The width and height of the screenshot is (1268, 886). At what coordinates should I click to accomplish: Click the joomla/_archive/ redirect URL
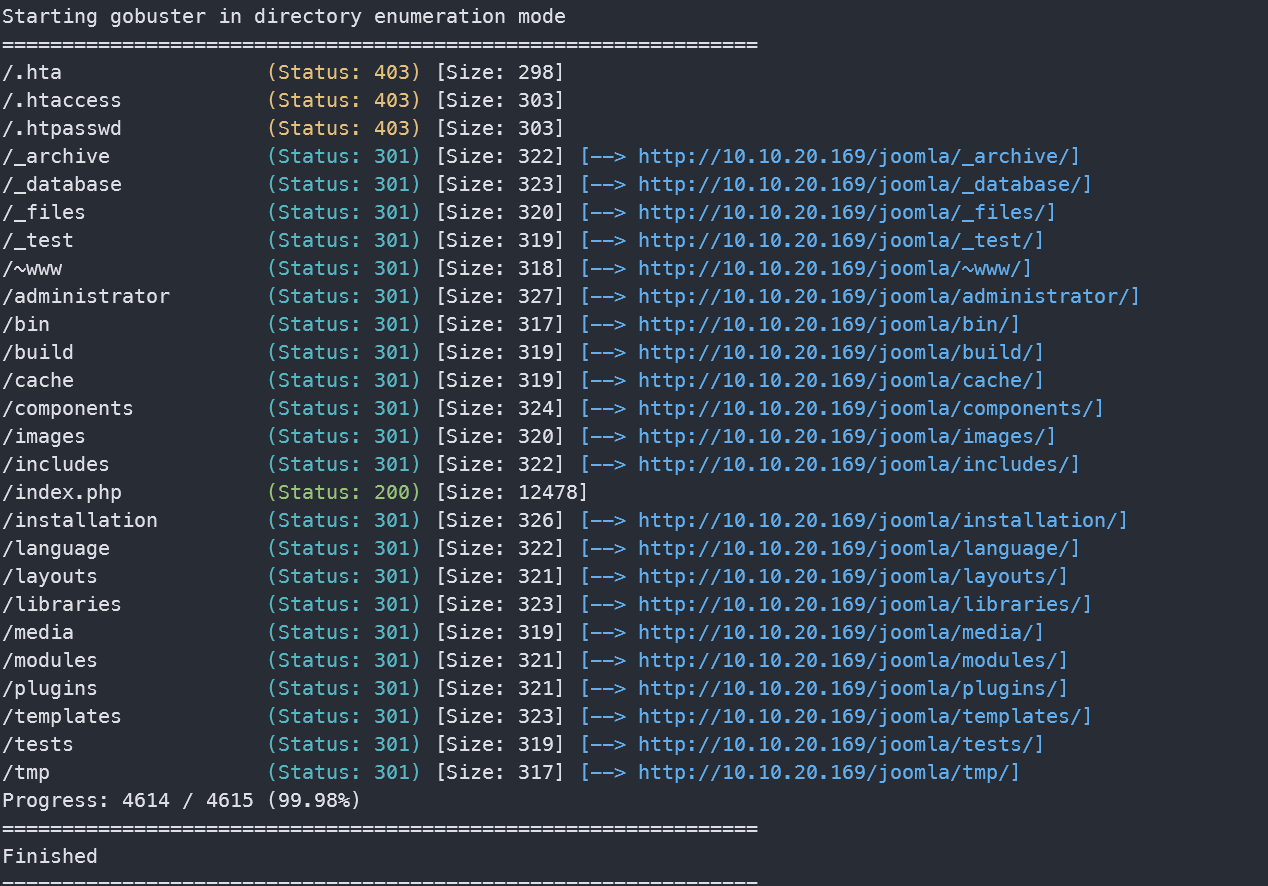pyautogui.click(x=854, y=156)
